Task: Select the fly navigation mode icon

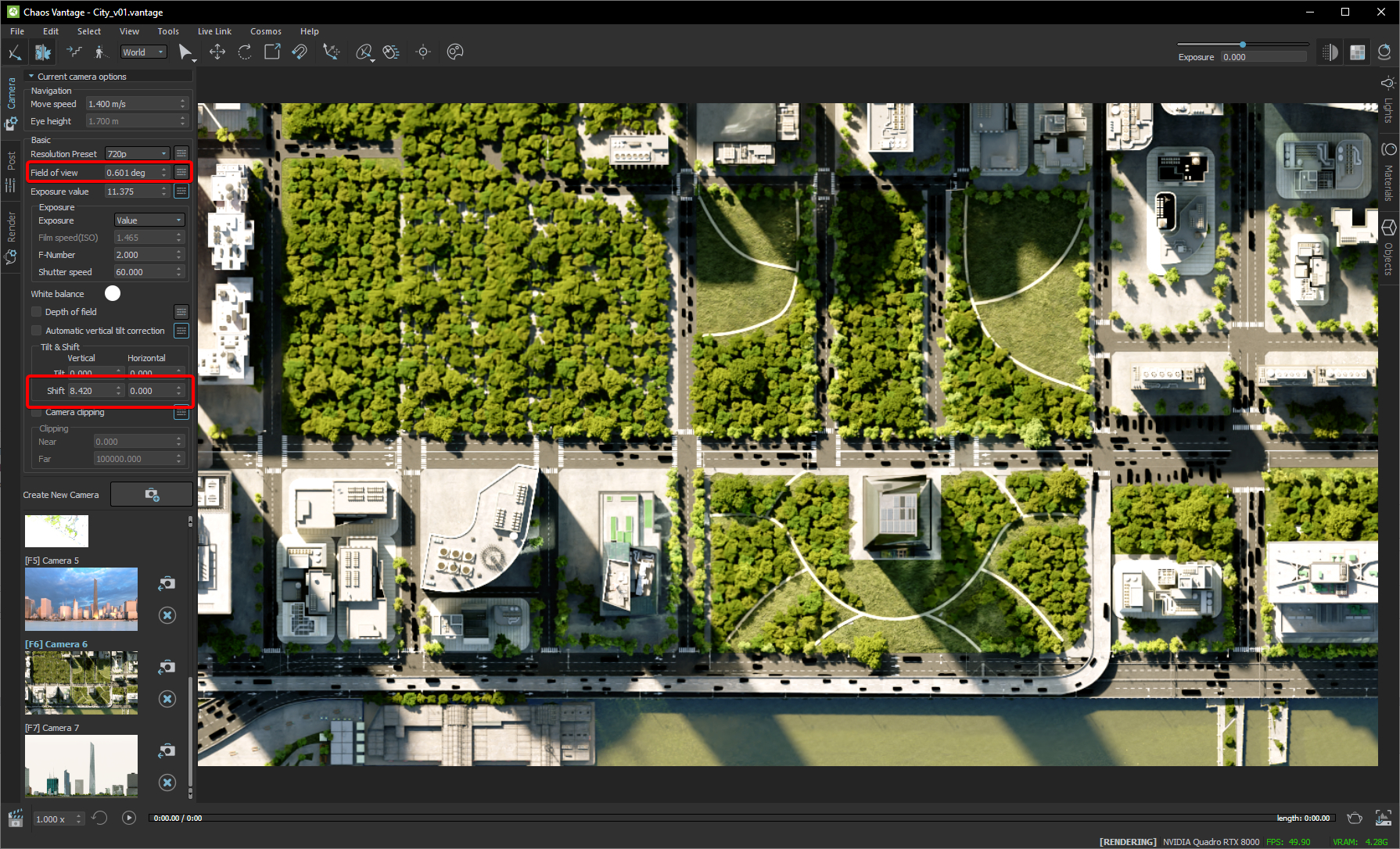Action: point(14,52)
